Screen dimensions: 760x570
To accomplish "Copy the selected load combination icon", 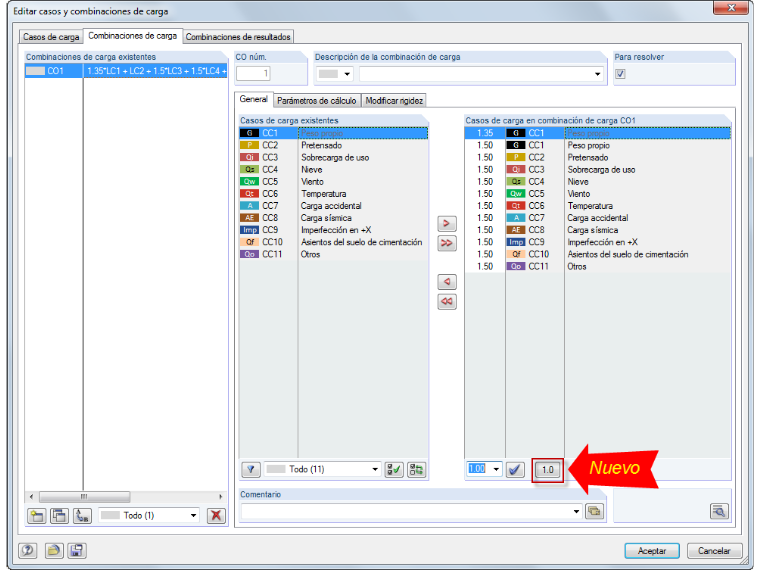I will pyautogui.click(x=59, y=515).
